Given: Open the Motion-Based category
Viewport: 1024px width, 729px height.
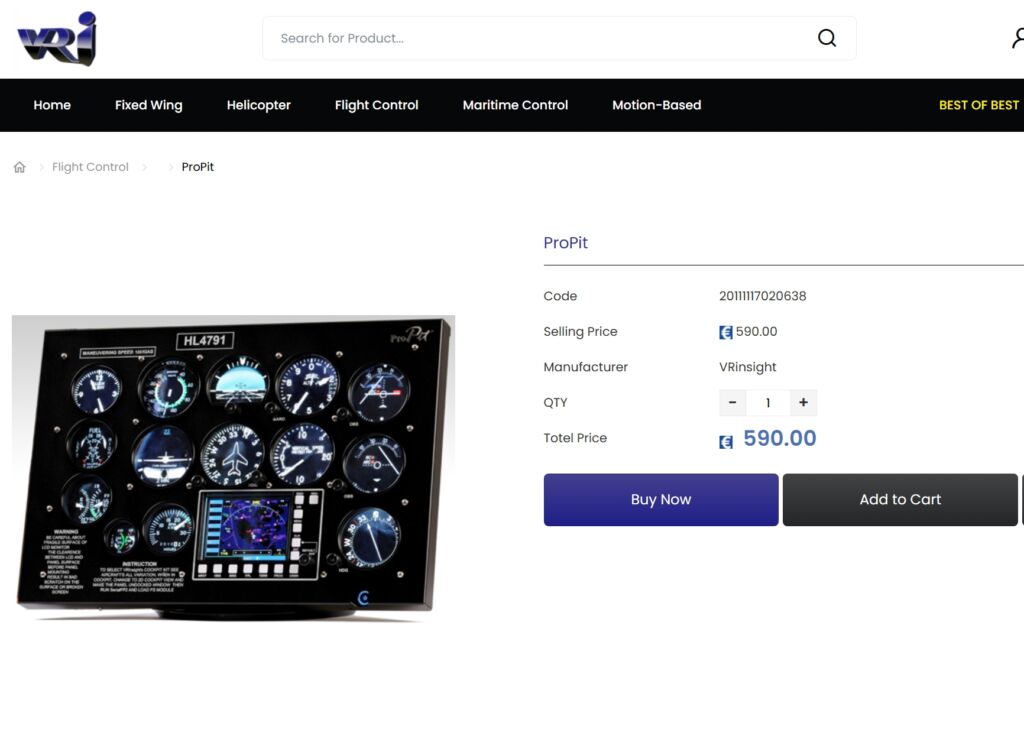Looking at the screenshot, I should (x=656, y=105).
